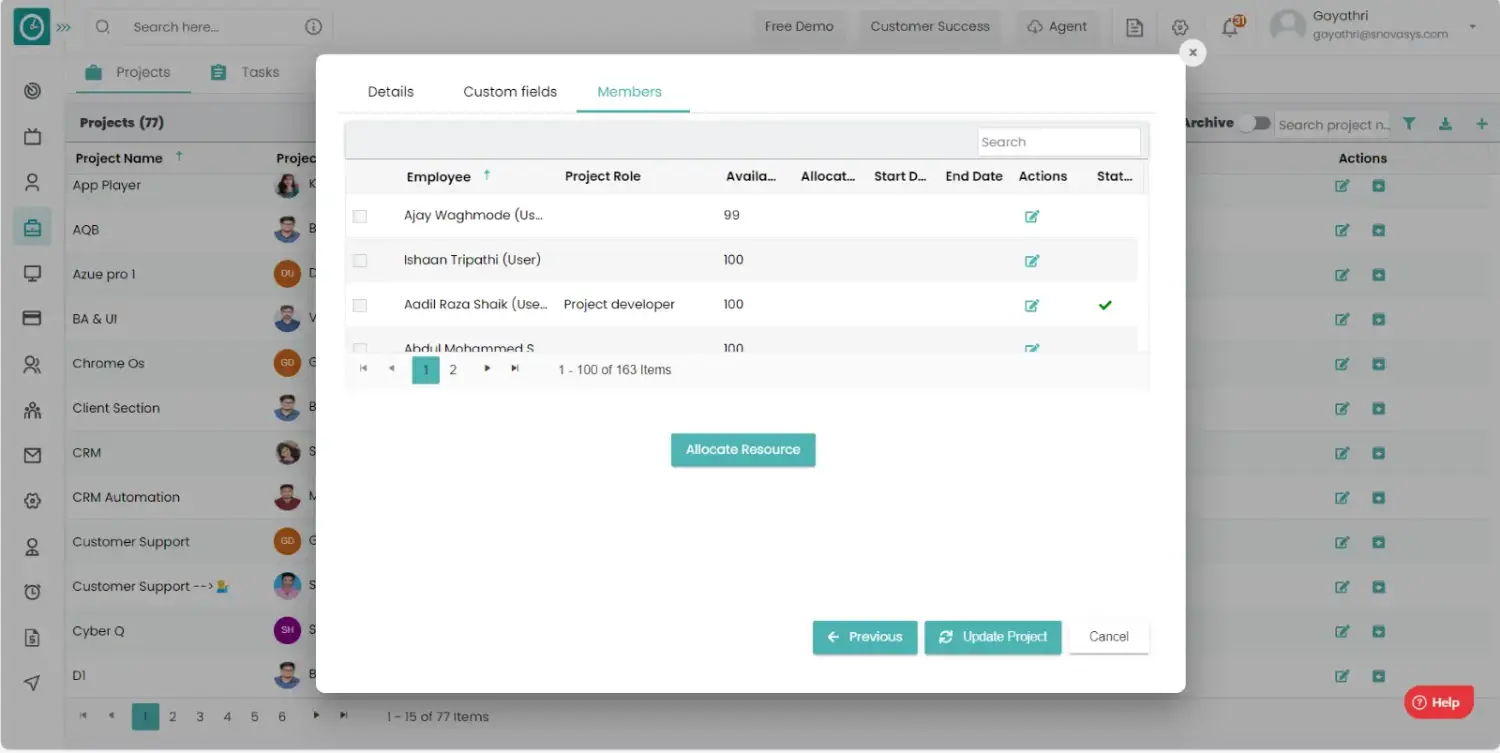The height and width of the screenshot is (753, 1500).
Task: Select Ishaan Tripathi checkbox
Action: pyautogui.click(x=360, y=260)
